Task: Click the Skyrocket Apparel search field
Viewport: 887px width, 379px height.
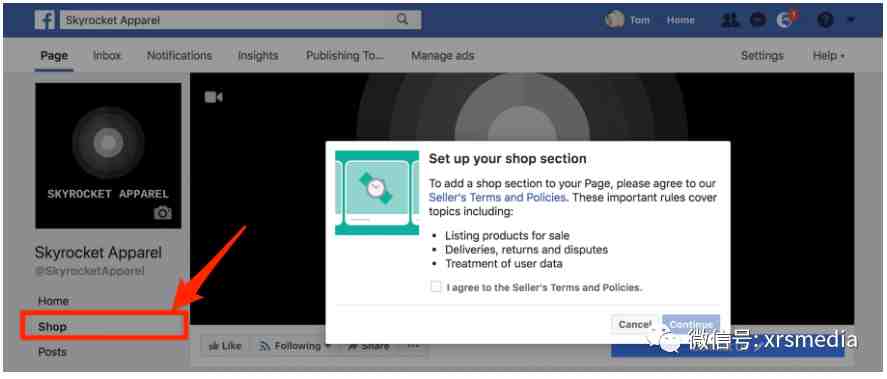Action: pyautogui.click(x=240, y=20)
